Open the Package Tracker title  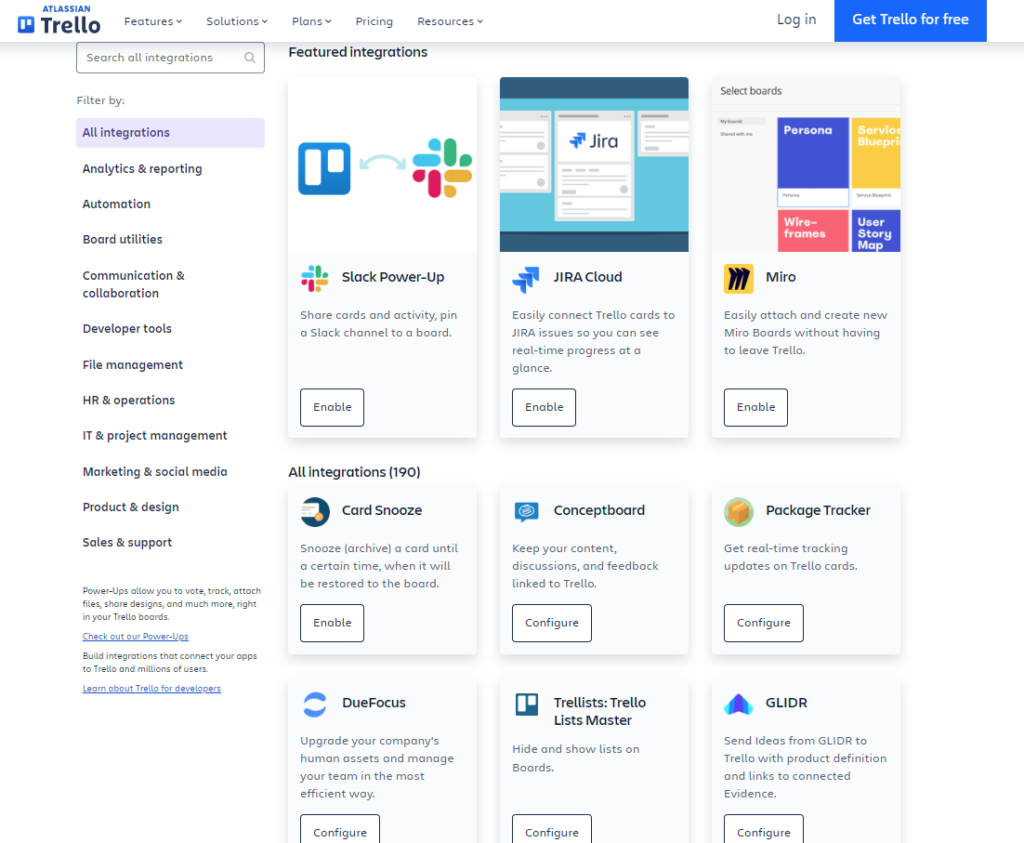[x=818, y=510]
